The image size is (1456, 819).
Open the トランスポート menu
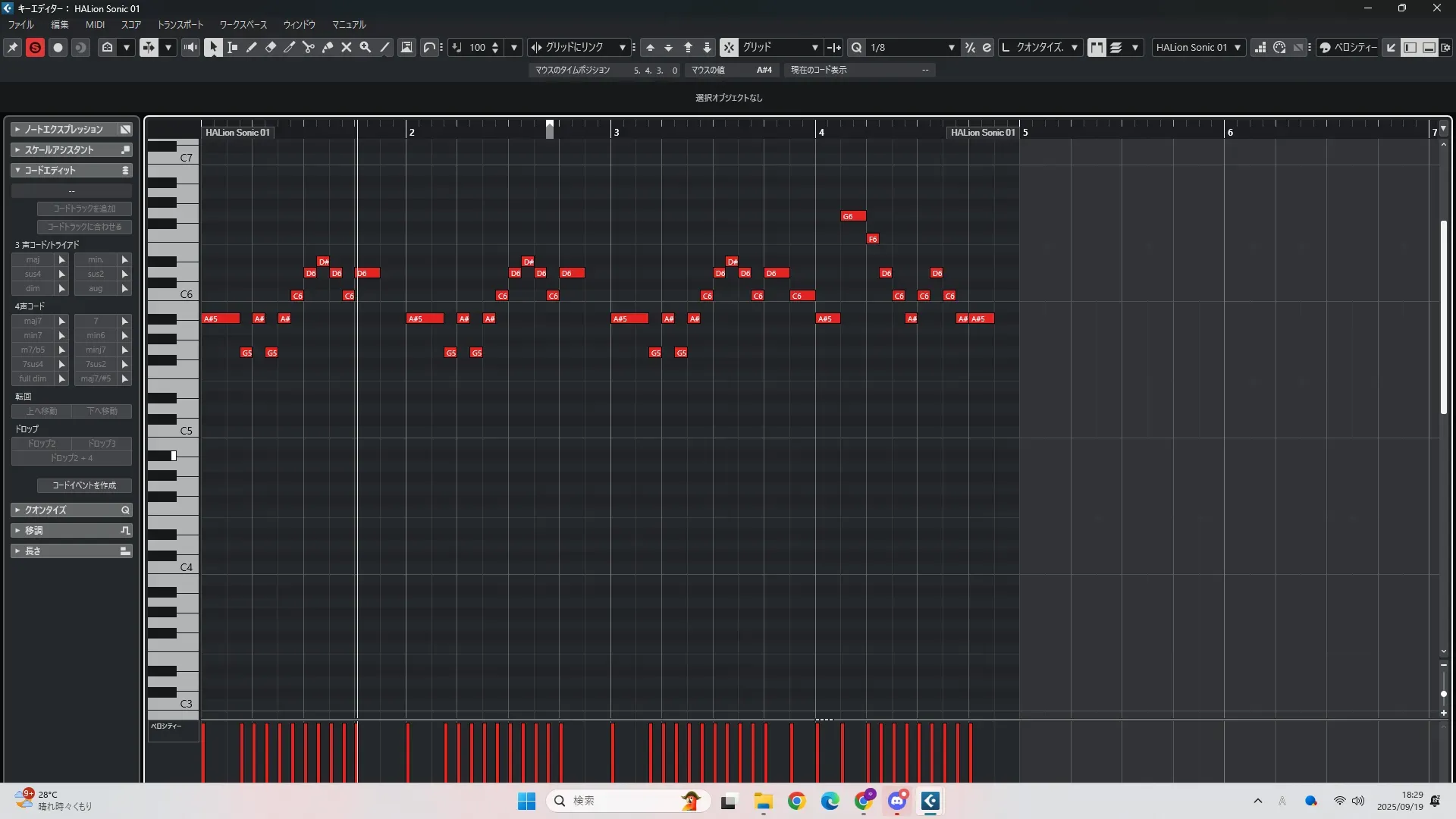180,24
